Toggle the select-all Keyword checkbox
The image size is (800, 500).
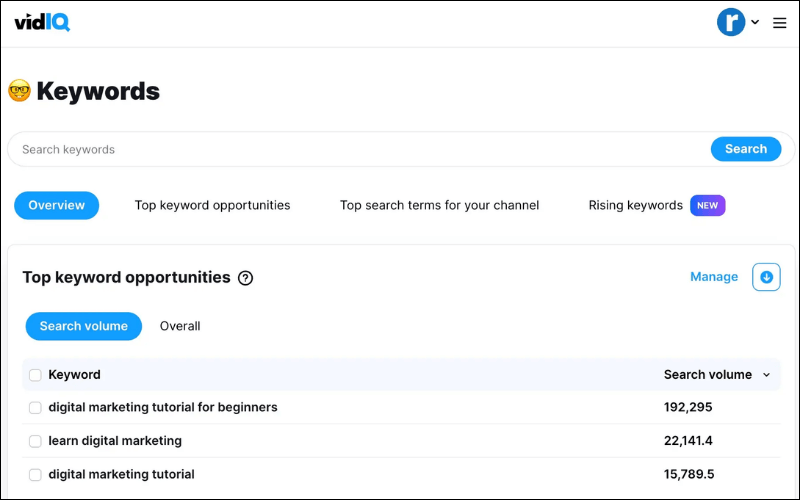tap(35, 375)
